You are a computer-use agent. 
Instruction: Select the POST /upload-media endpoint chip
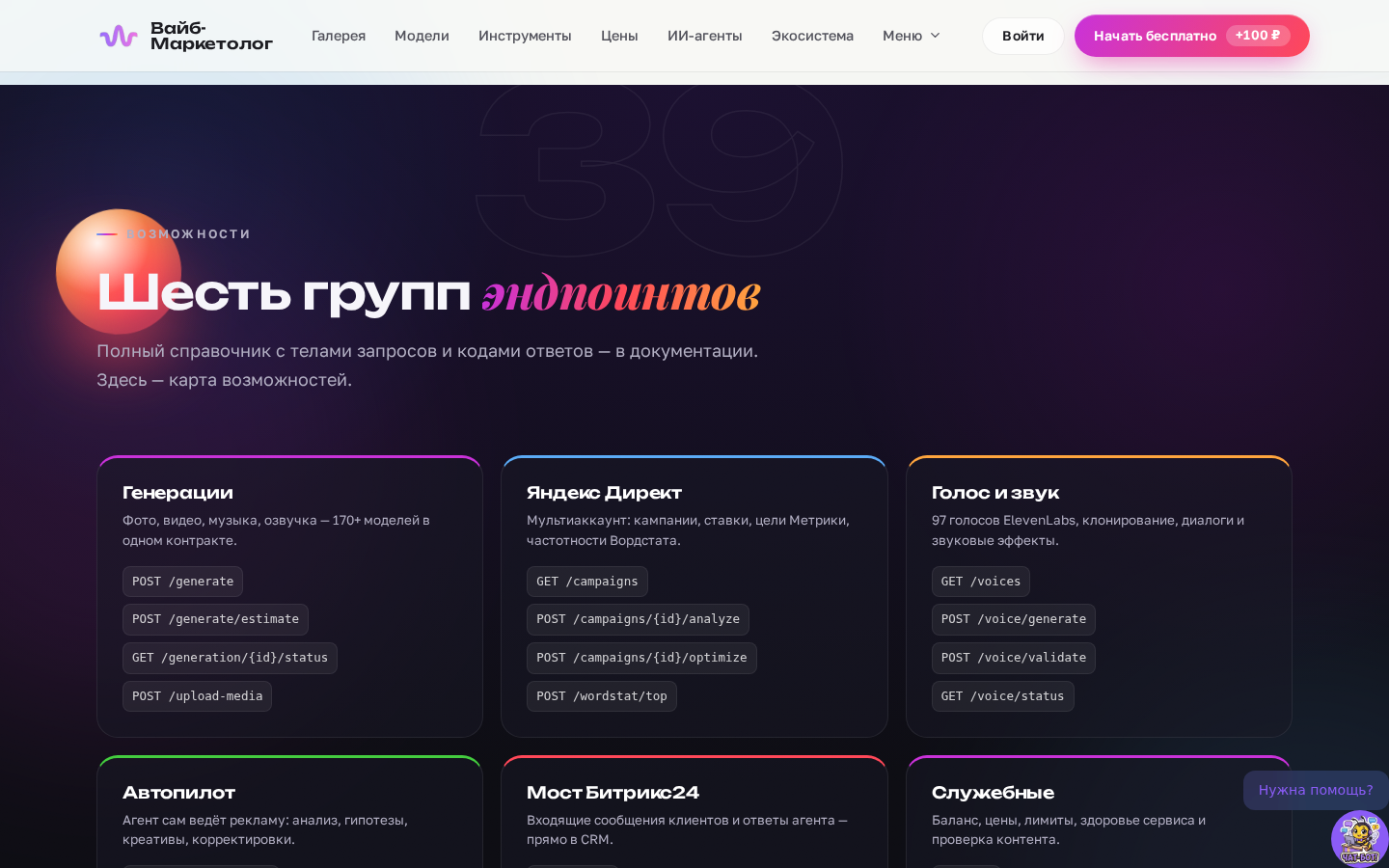[x=197, y=696]
